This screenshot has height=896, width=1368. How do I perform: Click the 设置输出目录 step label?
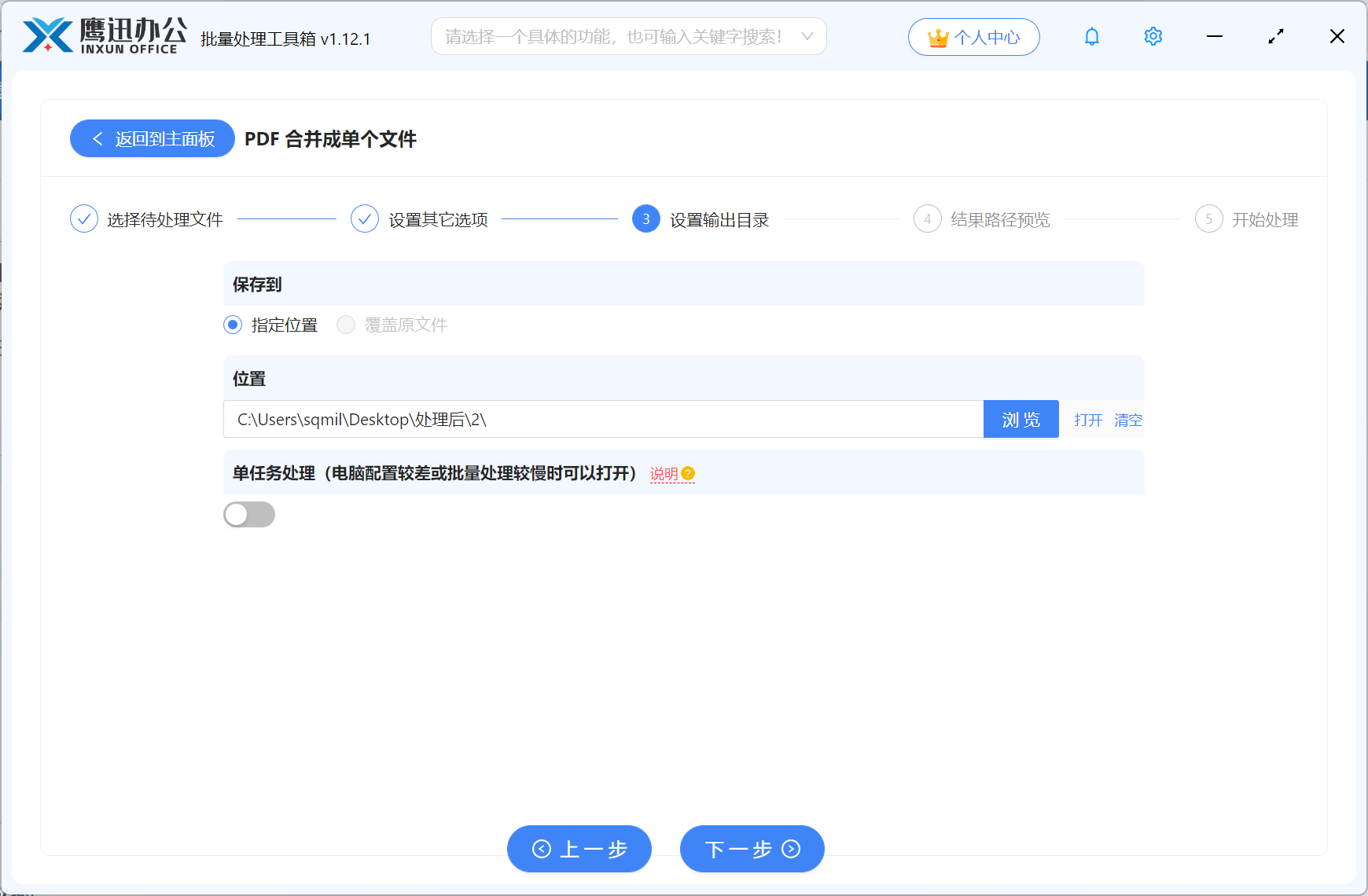pyautogui.click(x=719, y=220)
